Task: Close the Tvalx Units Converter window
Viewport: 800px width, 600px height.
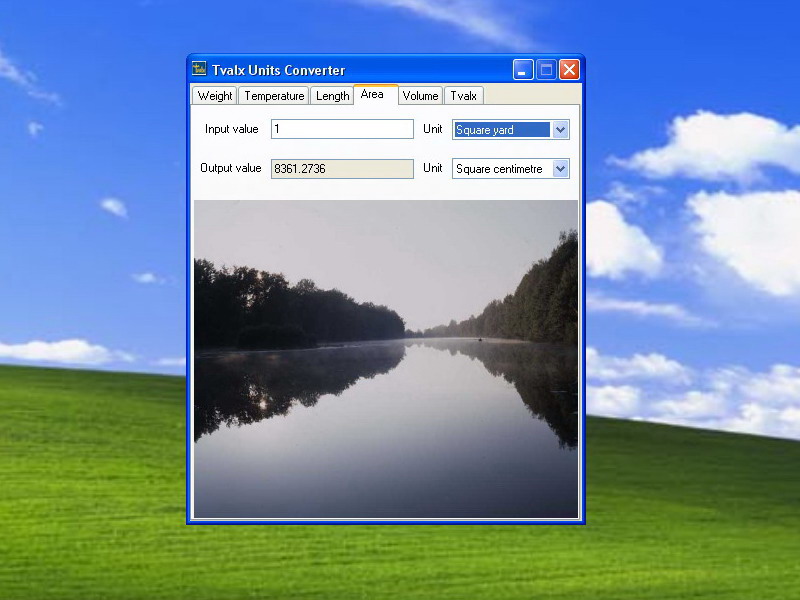Action: click(x=569, y=70)
